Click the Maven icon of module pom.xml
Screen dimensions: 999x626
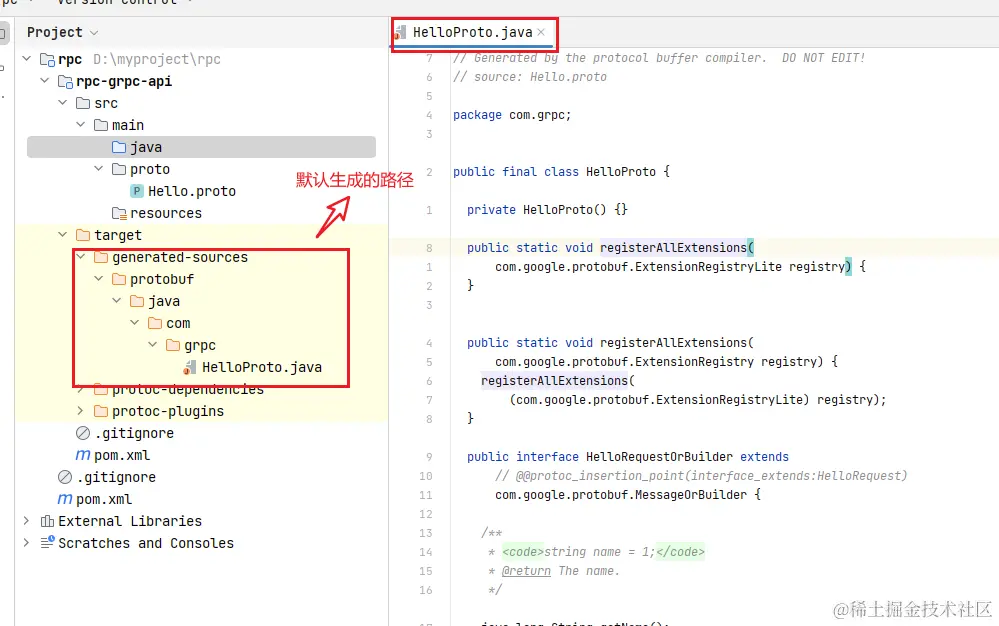pos(83,455)
